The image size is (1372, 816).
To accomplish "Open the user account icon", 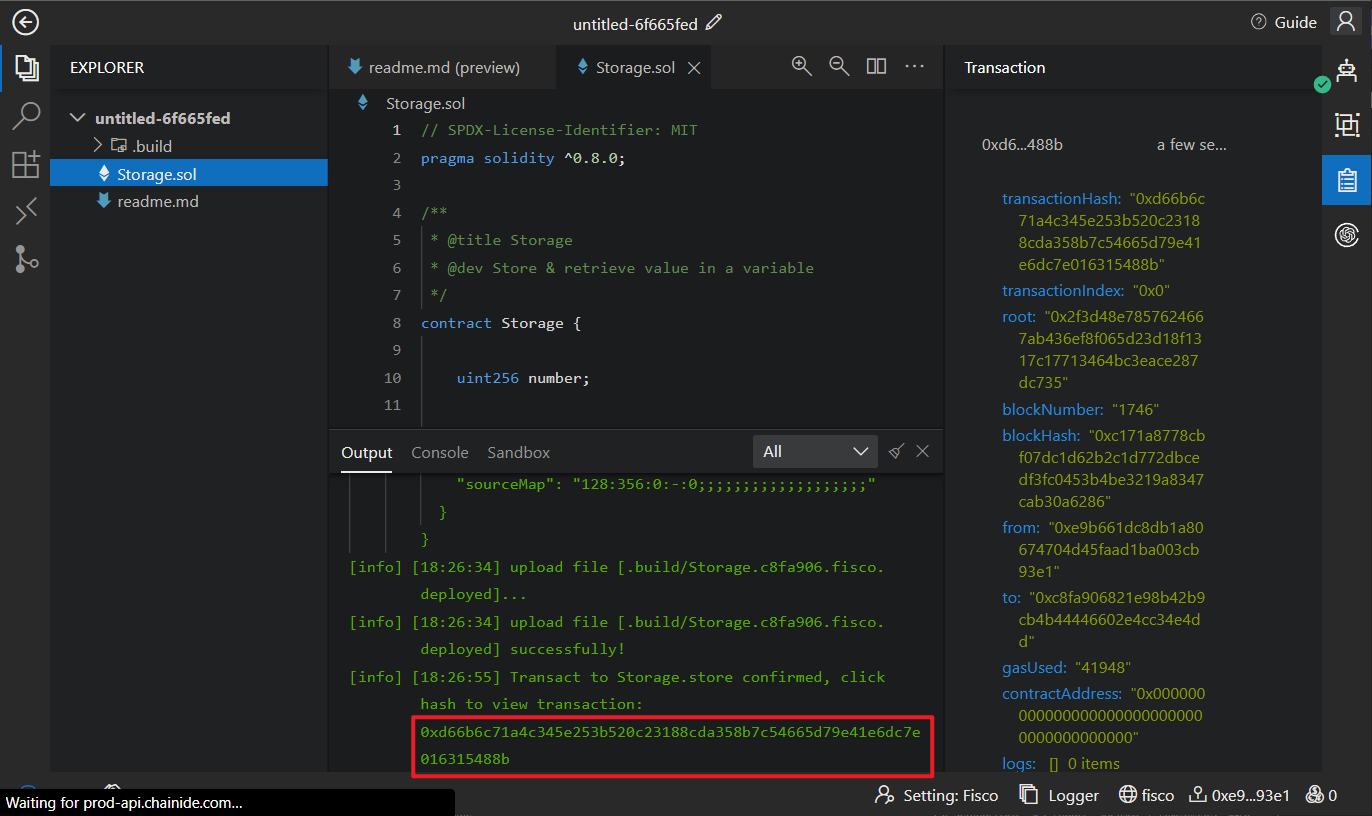I will (1345, 22).
